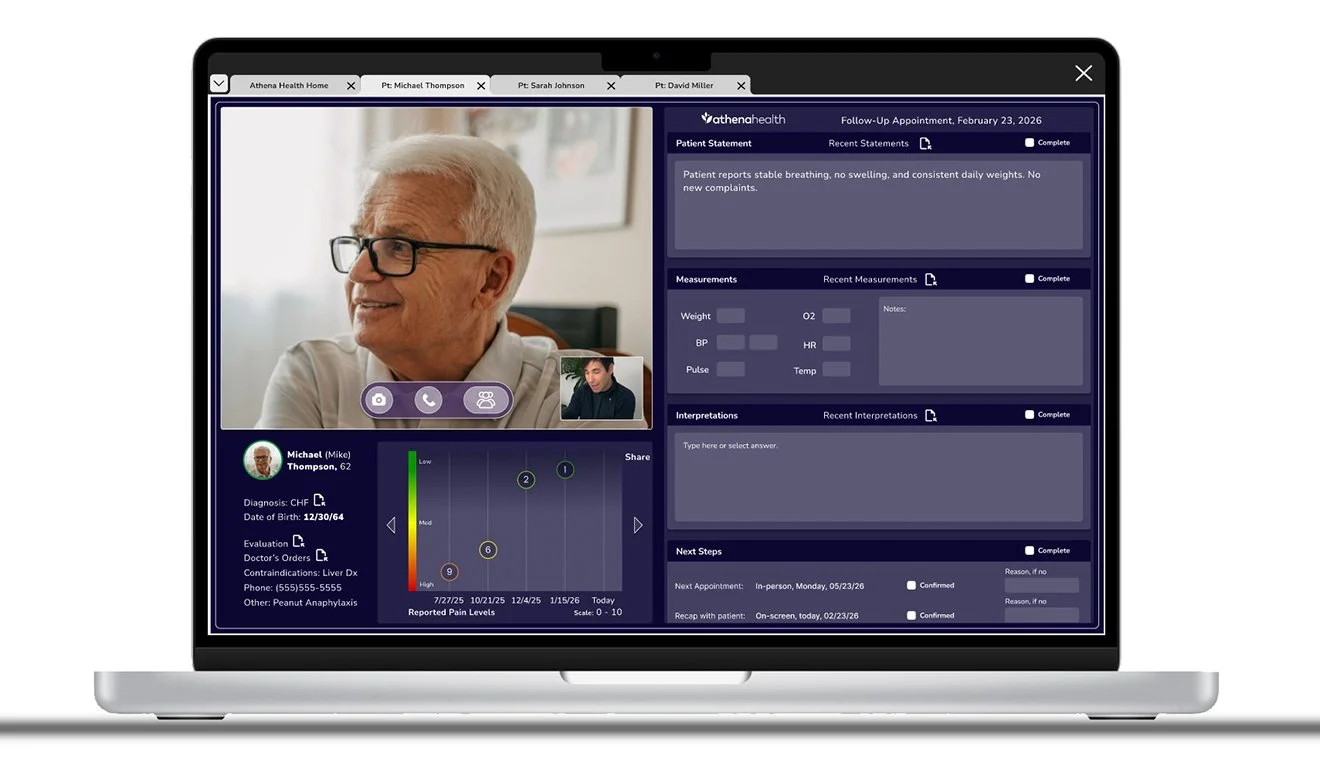Open Recent Interpretations document icon
This screenshot has width=1320, height=775.
tap(930, 415)
